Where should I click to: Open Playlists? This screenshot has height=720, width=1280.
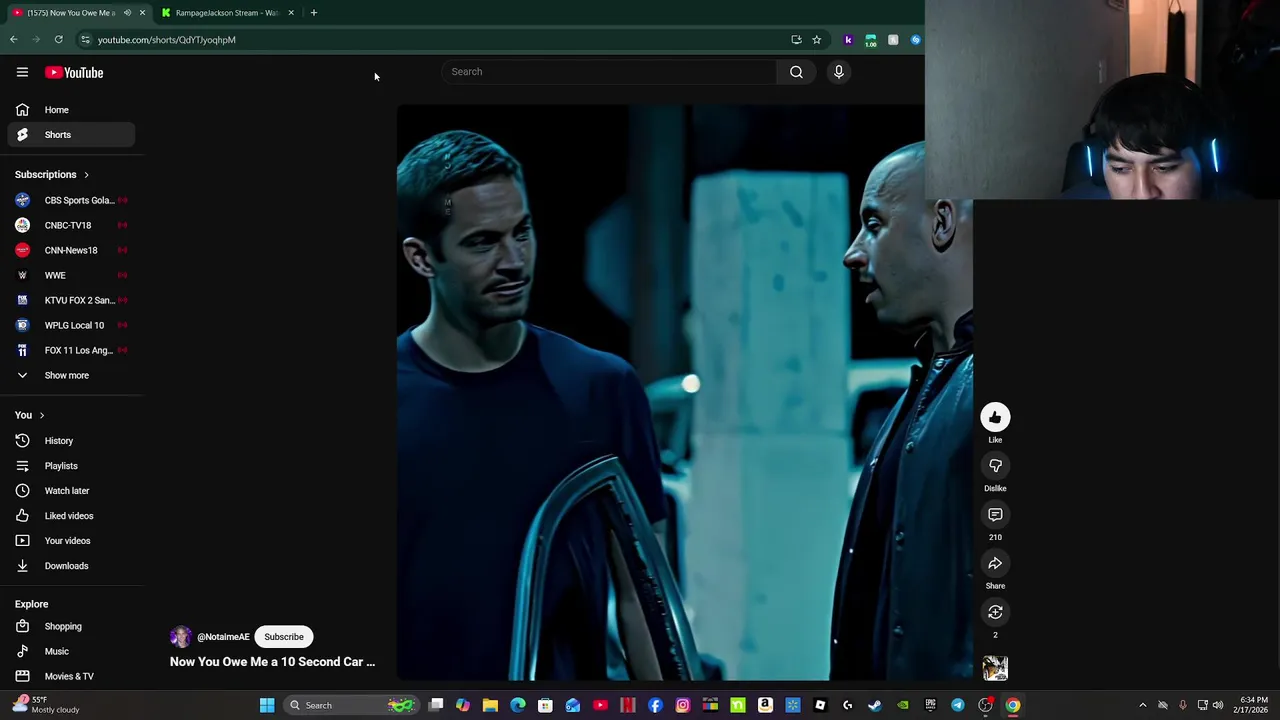[70, 466]
